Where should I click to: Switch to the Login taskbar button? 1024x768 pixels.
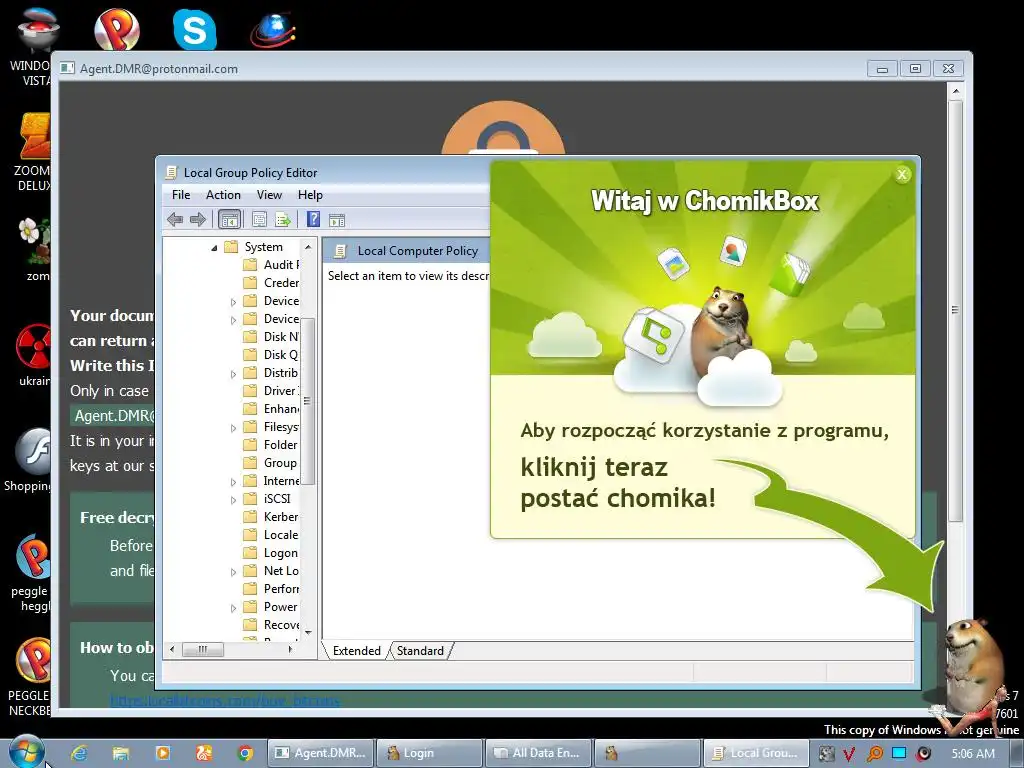429,753
